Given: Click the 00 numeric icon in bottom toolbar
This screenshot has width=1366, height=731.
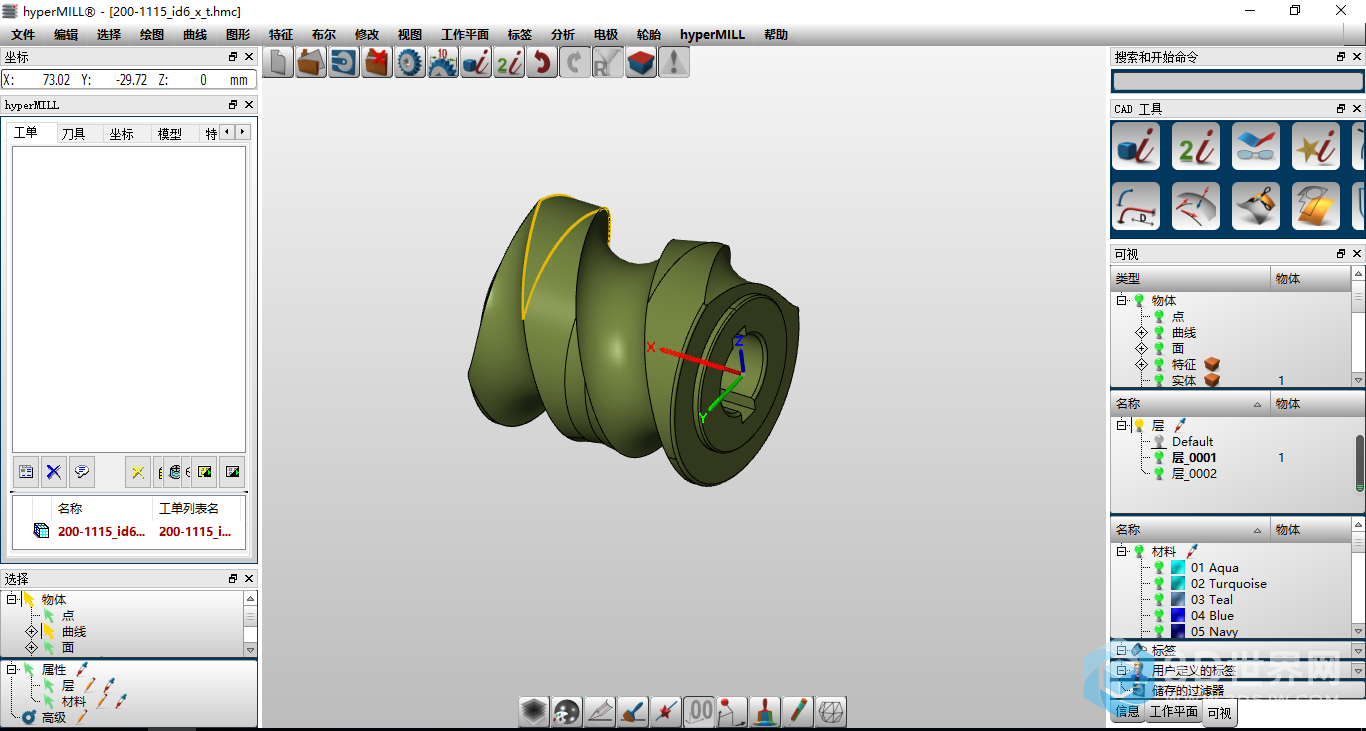Looking at the screenshot, I should click(x=699, y=711).
